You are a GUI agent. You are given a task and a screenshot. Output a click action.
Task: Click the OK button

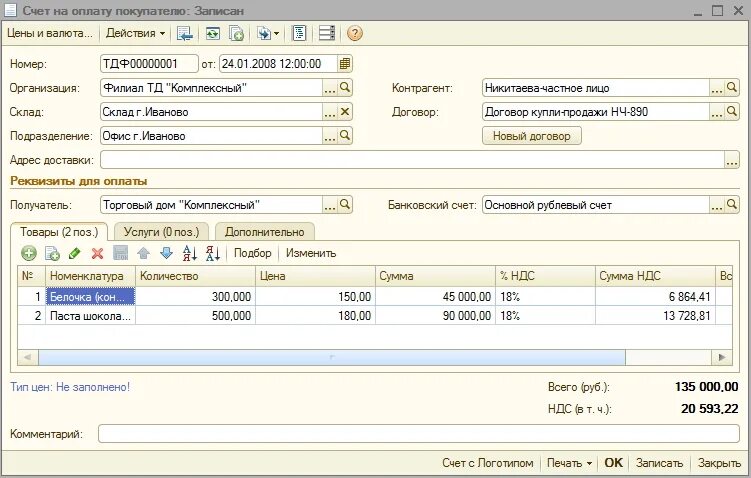coord(614,463)
